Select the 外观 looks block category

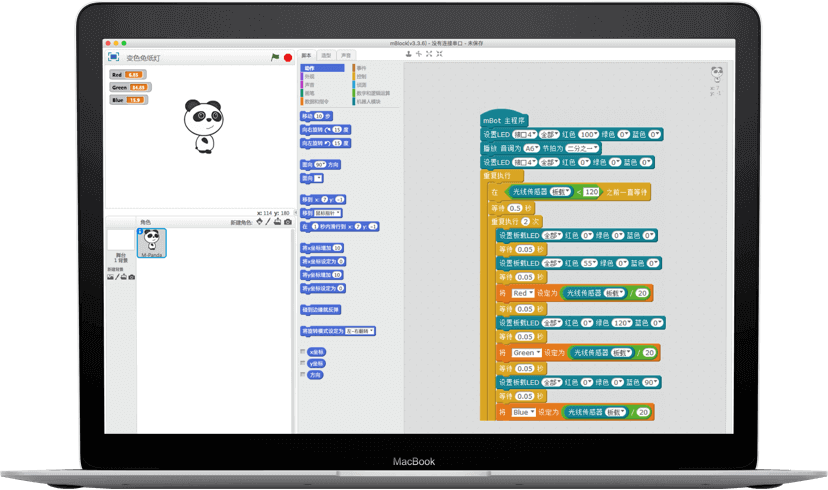323,77
